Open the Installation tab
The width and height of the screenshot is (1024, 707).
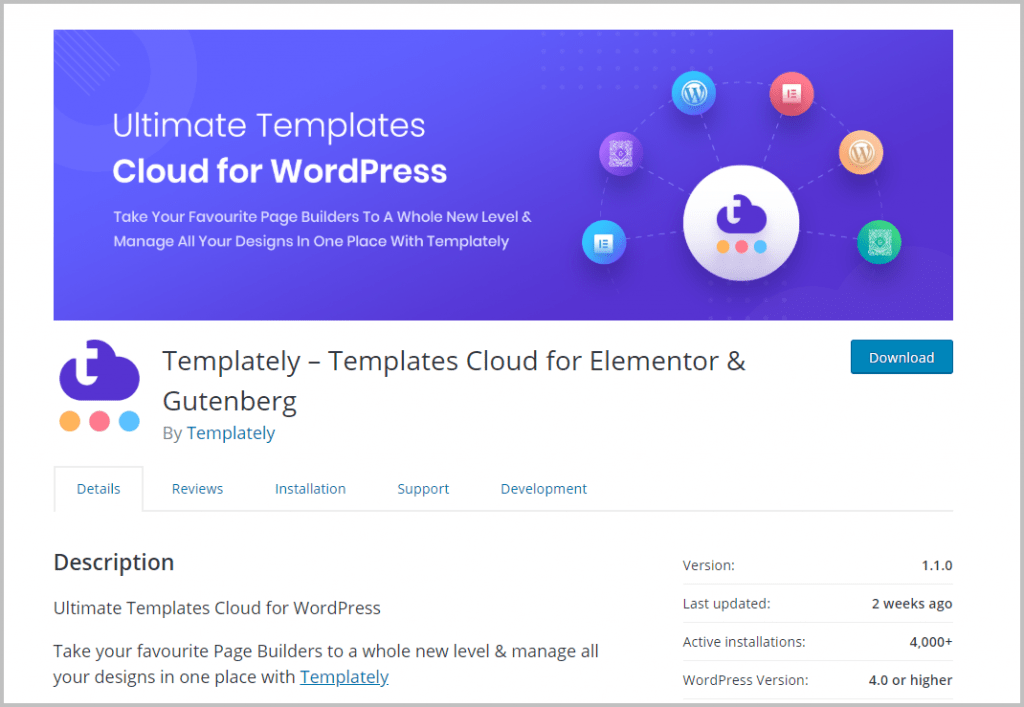point(310,489)
